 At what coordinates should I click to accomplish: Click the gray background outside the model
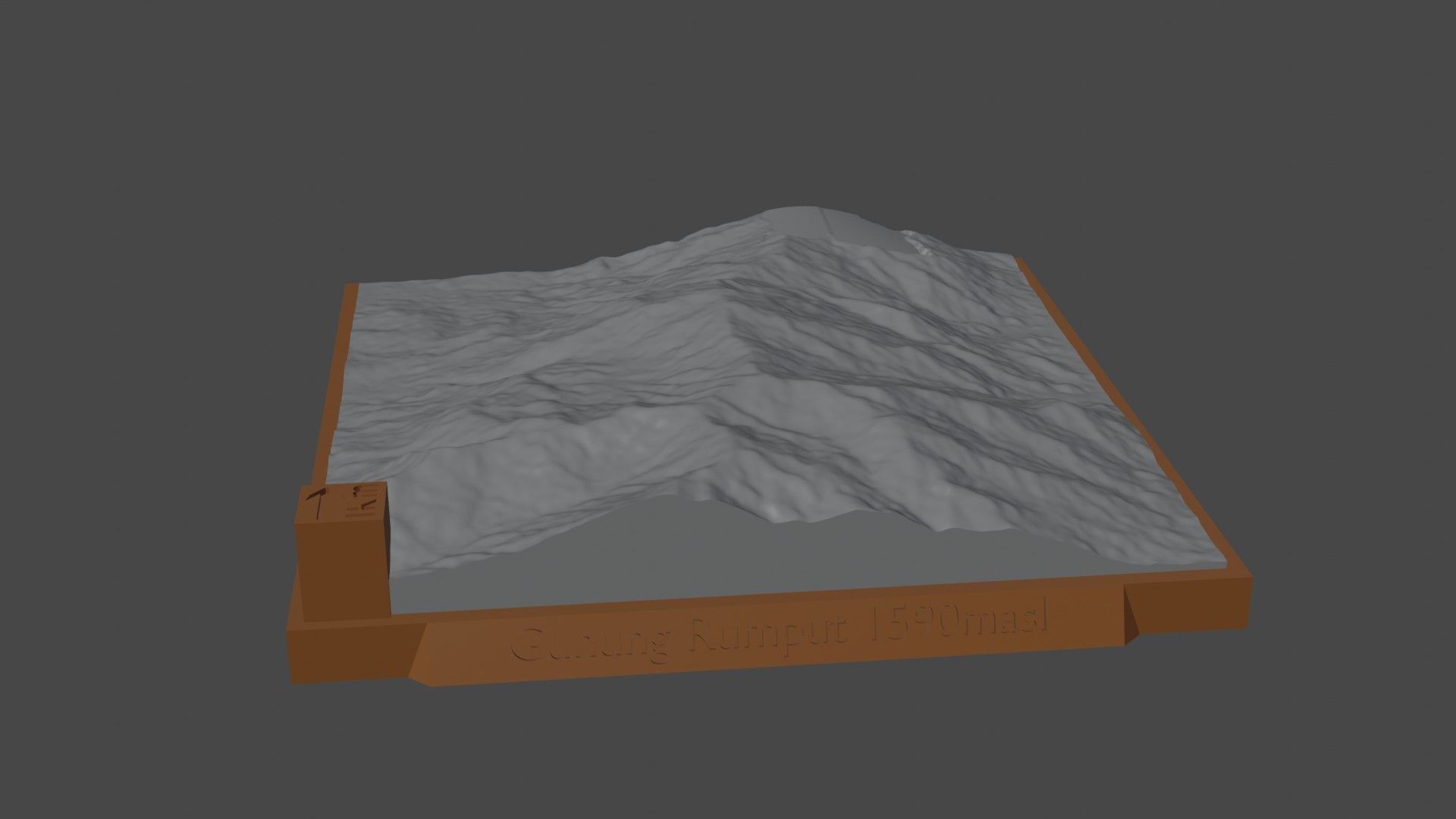point(152,152)
